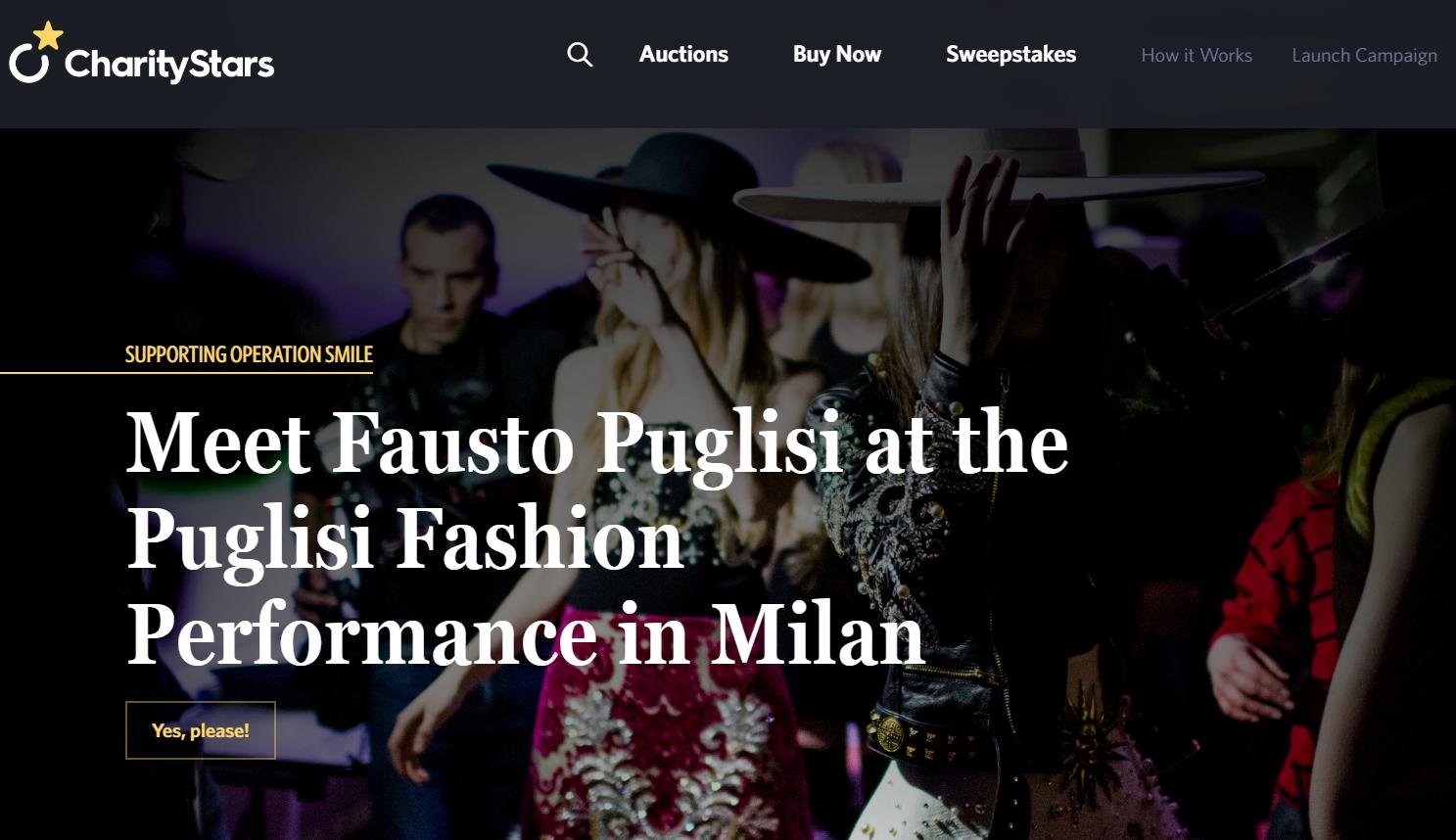Click the yellow star in CharityStars logo

(x=48, y=35)
